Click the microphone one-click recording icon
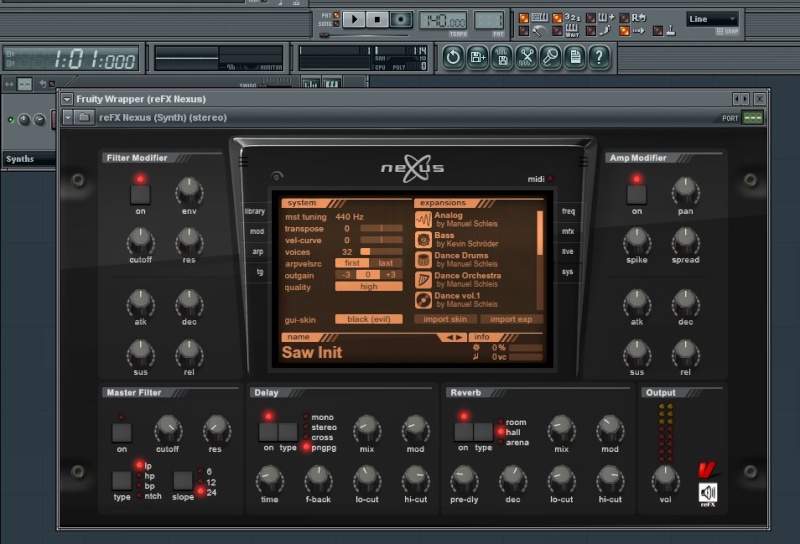 [x=551, y=57]
